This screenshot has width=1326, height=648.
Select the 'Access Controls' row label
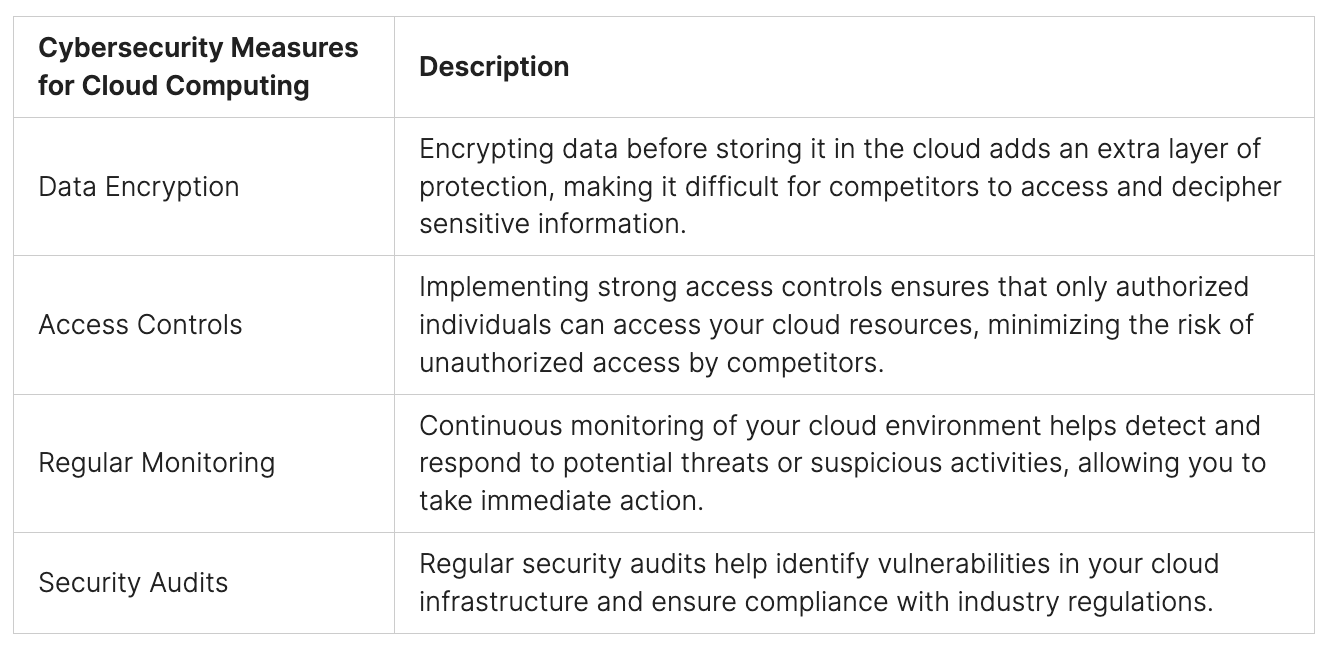click(140, 325)
